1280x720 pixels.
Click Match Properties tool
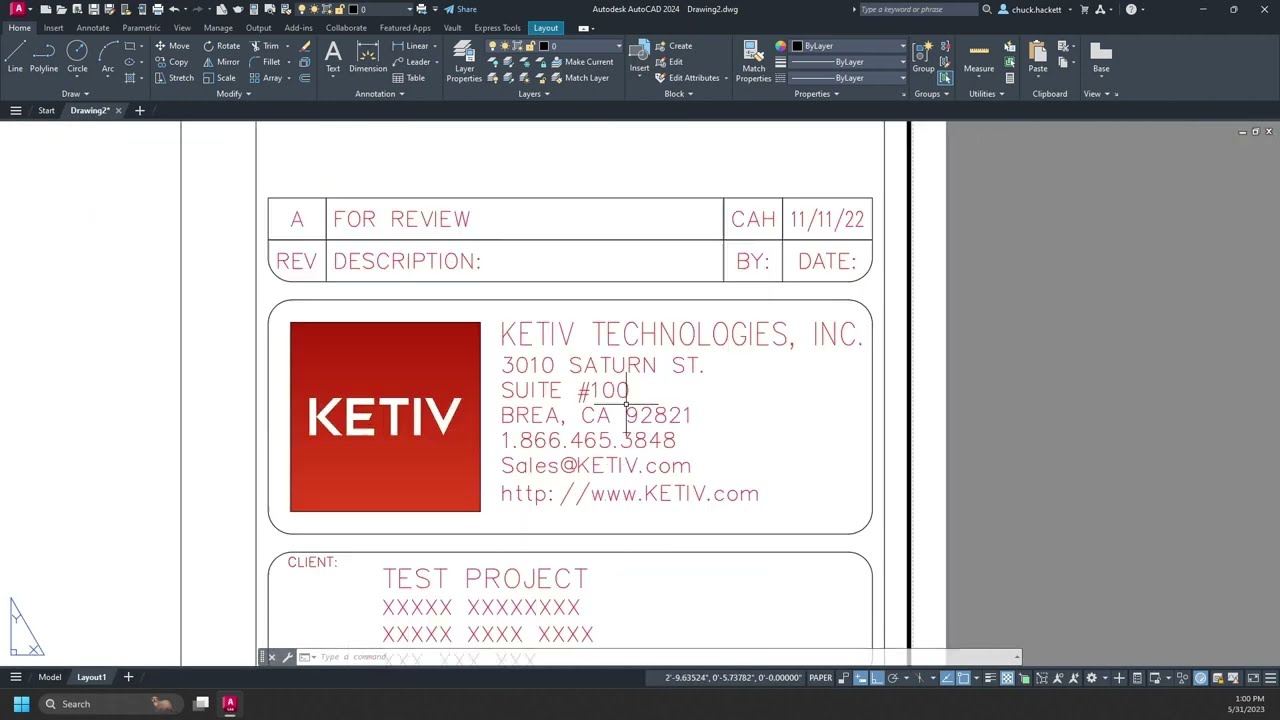click(753, 62)
